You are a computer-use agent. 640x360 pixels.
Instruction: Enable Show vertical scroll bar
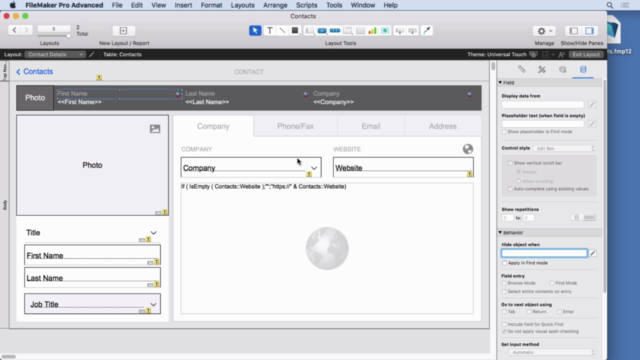[510, 163]
